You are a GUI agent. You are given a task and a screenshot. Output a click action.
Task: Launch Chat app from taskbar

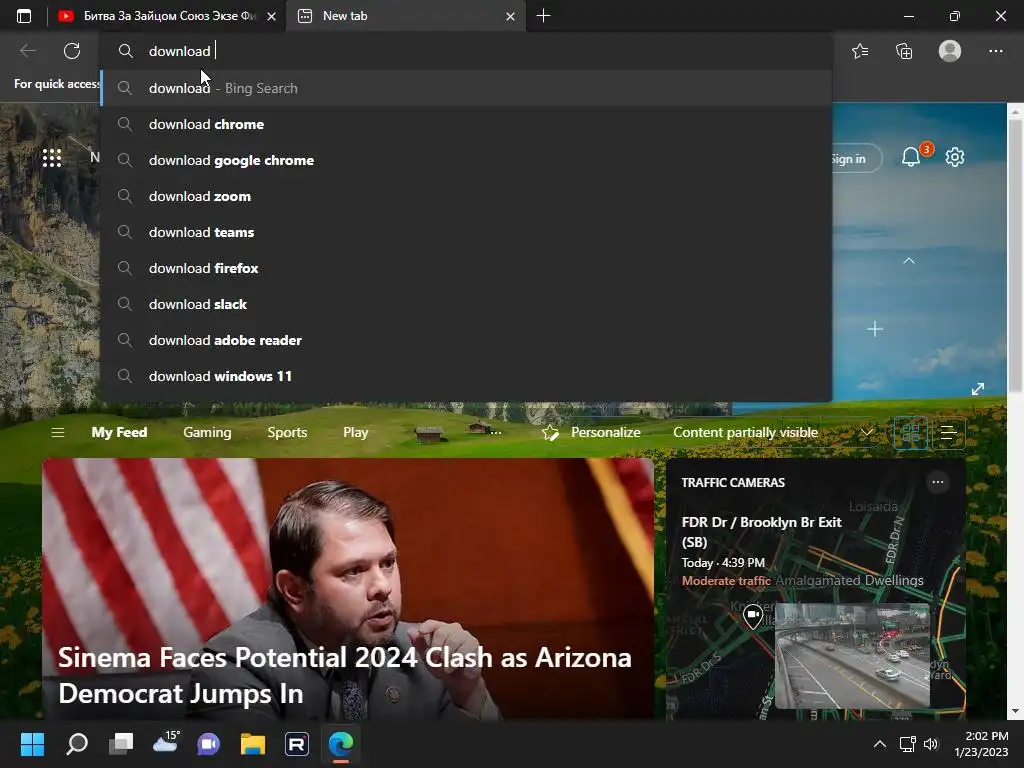click(x=209, y=744)
